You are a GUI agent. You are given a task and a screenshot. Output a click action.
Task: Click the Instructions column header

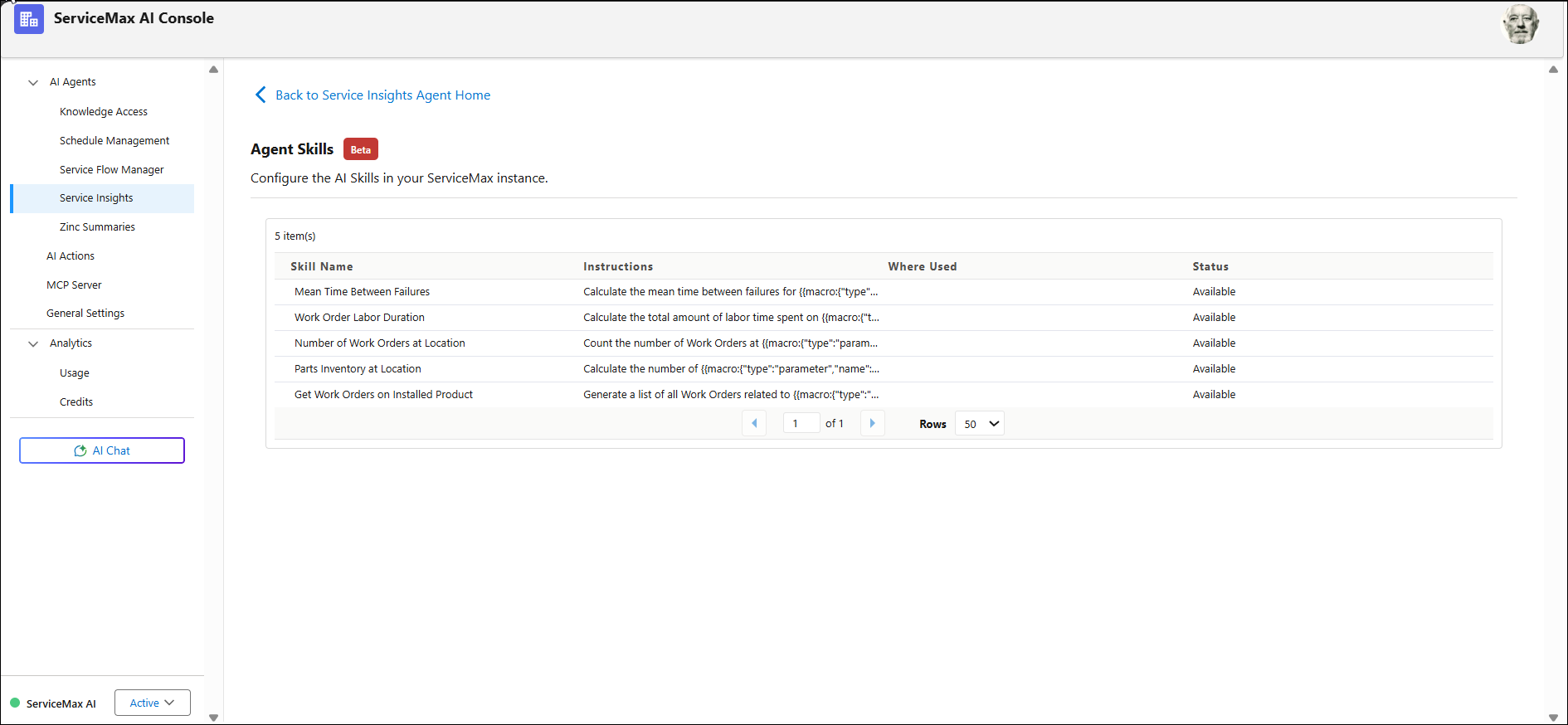618,266
